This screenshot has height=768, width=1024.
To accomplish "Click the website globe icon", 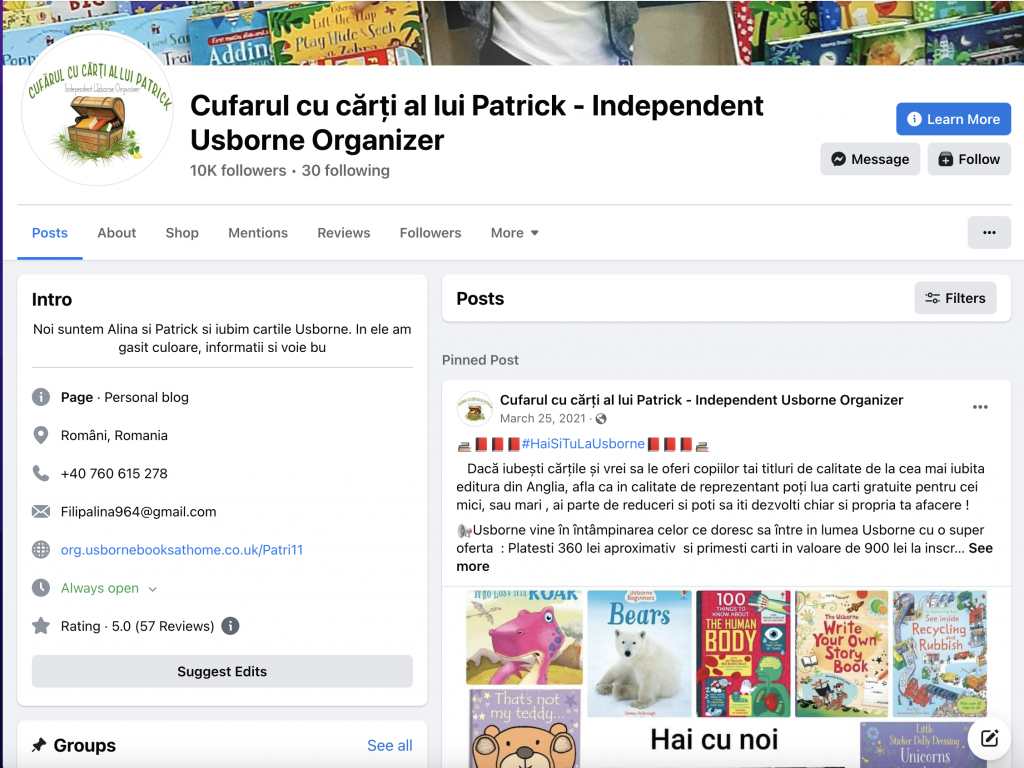I will [41, 550].
